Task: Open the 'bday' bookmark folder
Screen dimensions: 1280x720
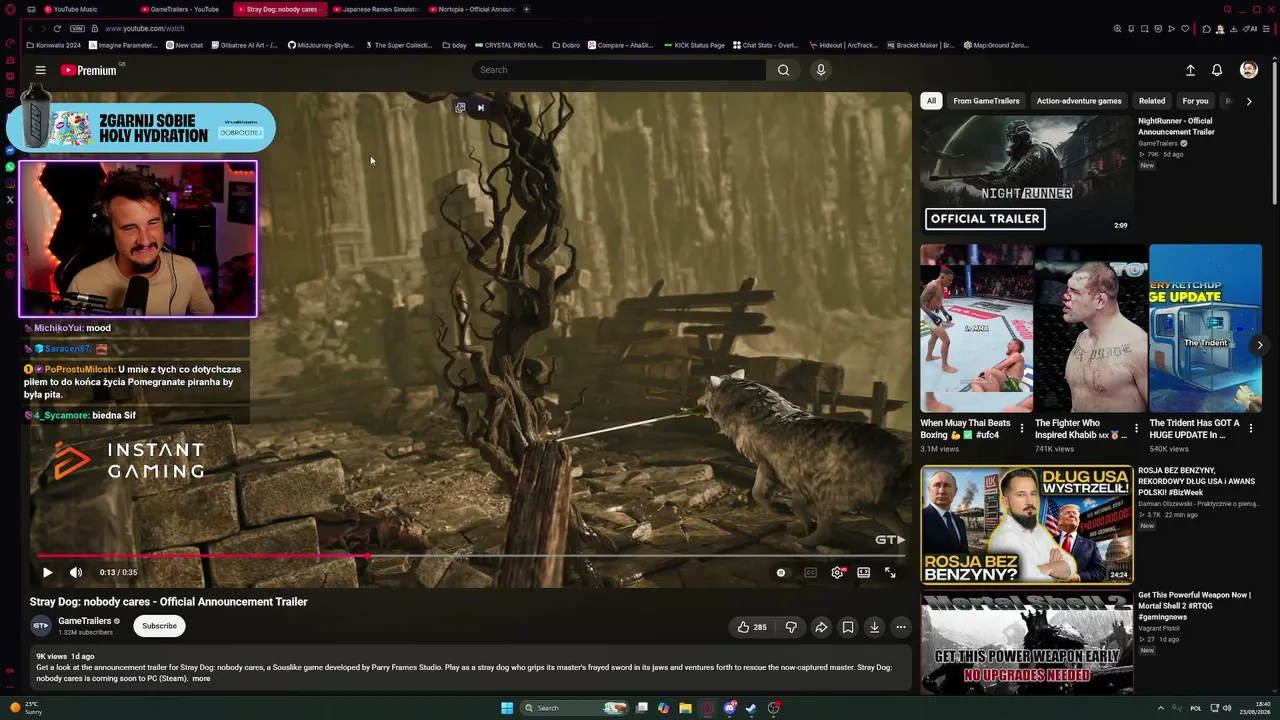Action: coord(456,45)
